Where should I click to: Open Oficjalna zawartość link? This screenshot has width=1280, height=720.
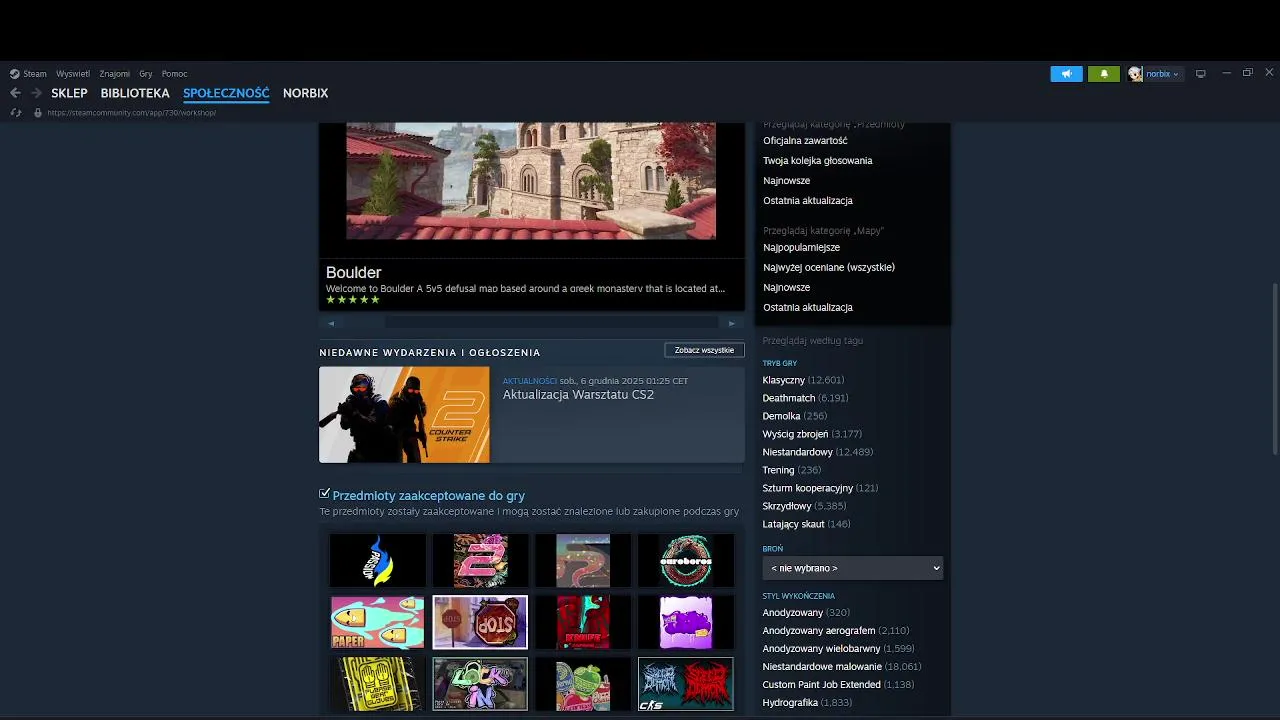[x=805, y=141]
